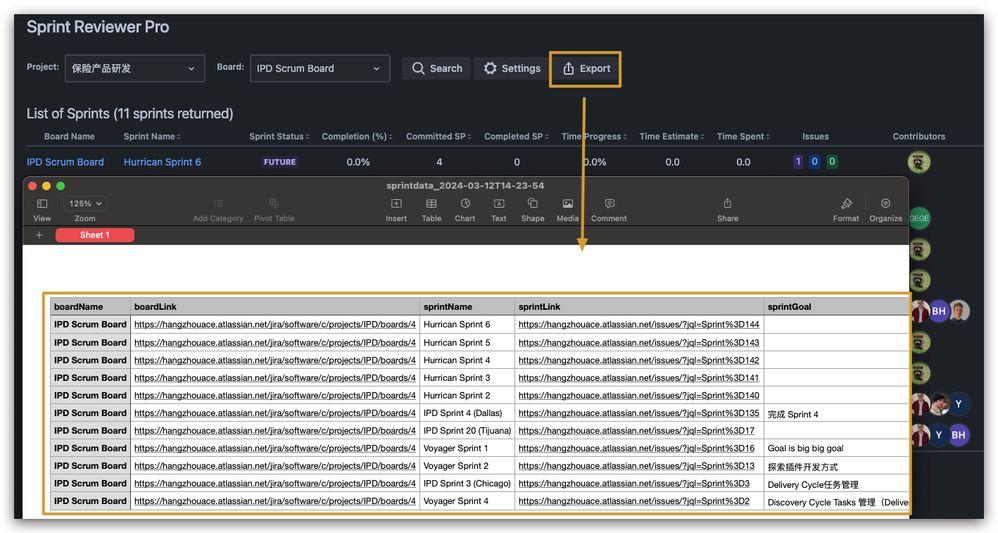998x533 pixels.
Task: Sort by Sprint Status column header
Action: [x=279, y=136]
